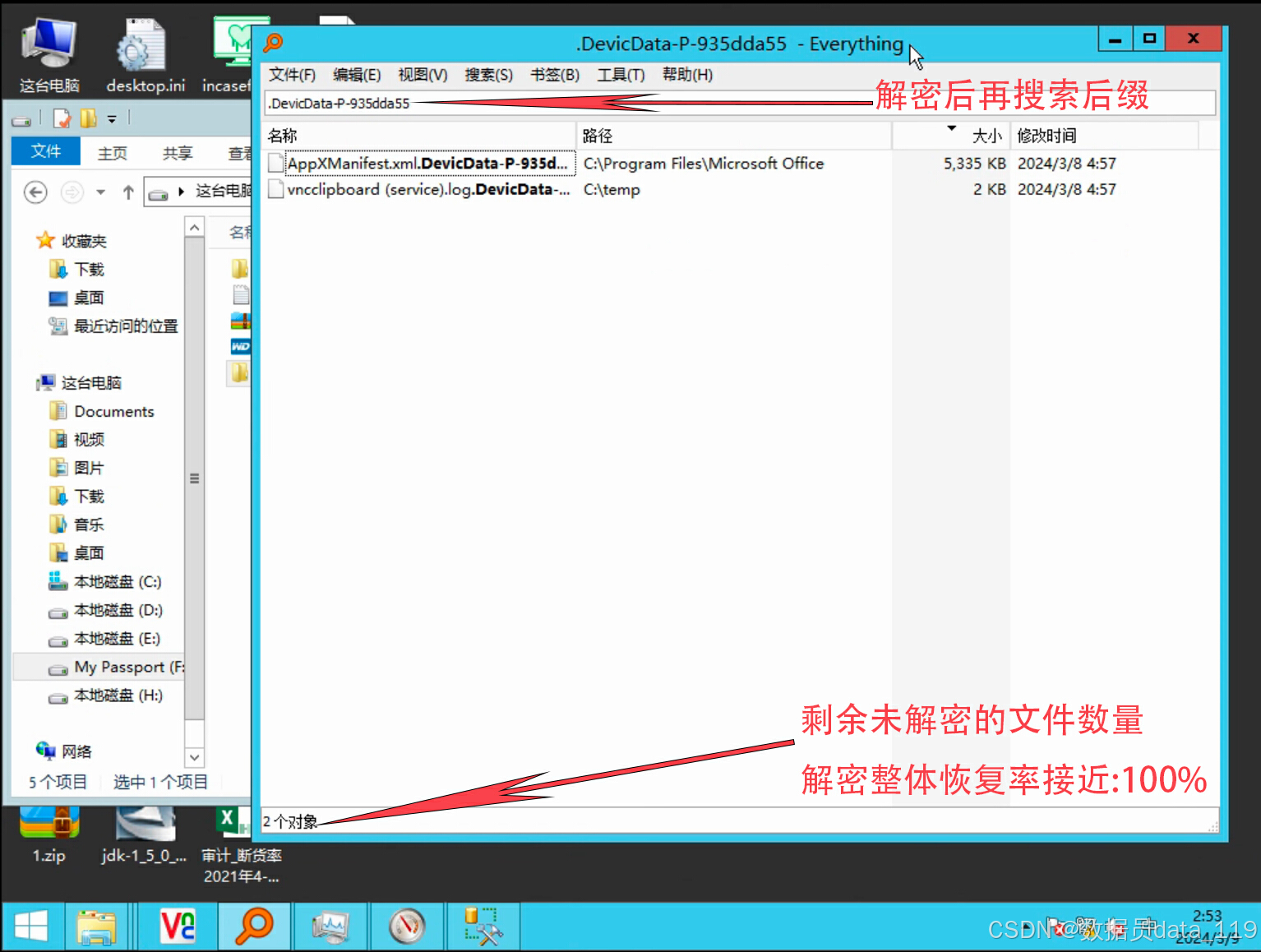Image resolution: width=1261 pixels, height=952 pixels.
Task: Open the 工具(T) menu
Action: pyautogui.click(x=621, y=75)
